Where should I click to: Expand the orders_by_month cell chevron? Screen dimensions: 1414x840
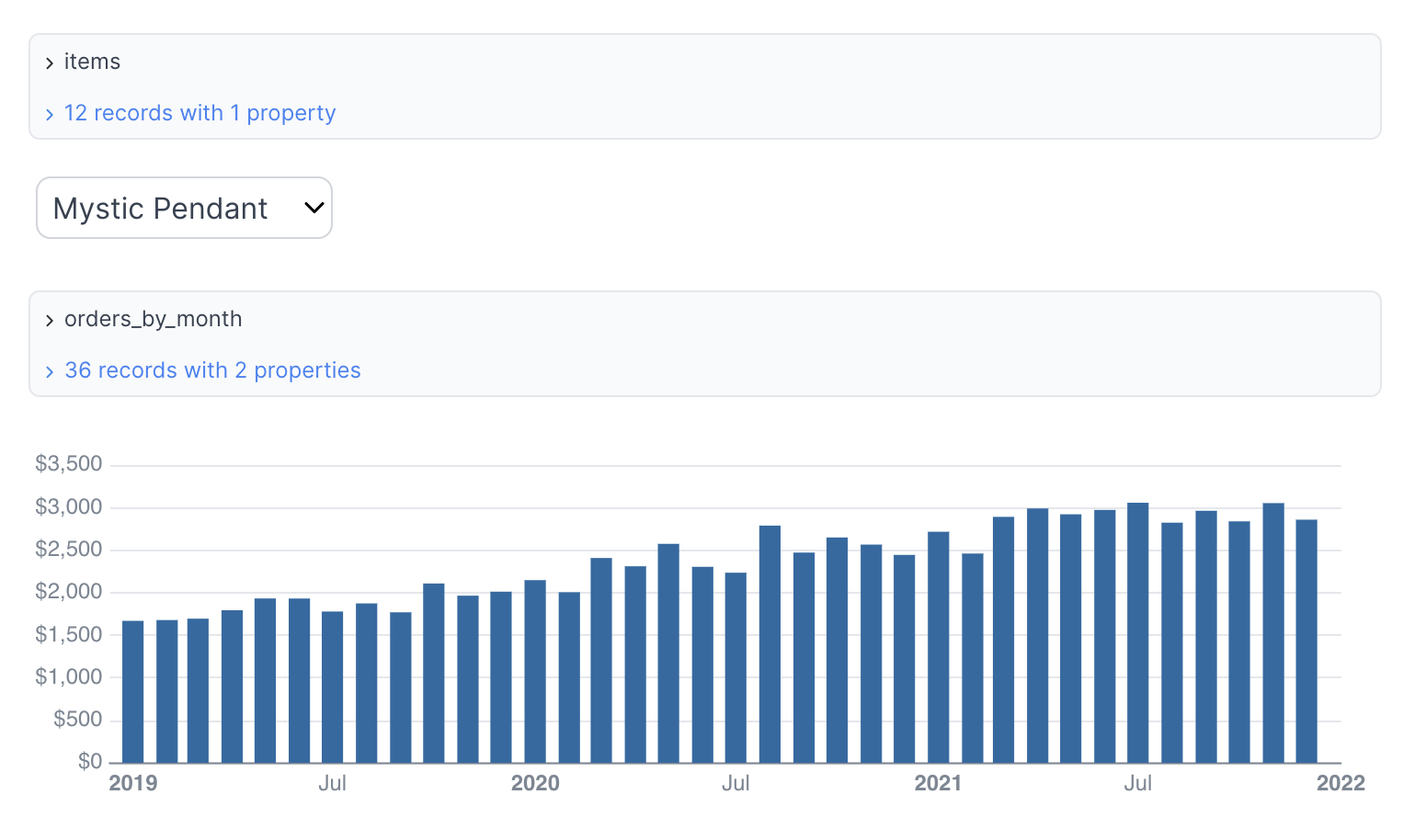pyautogui.click(x=50, y=321)
